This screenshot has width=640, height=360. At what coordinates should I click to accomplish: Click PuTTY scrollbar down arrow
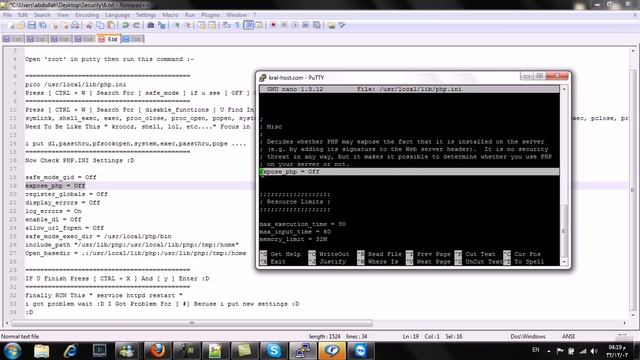tap(564, 262)
